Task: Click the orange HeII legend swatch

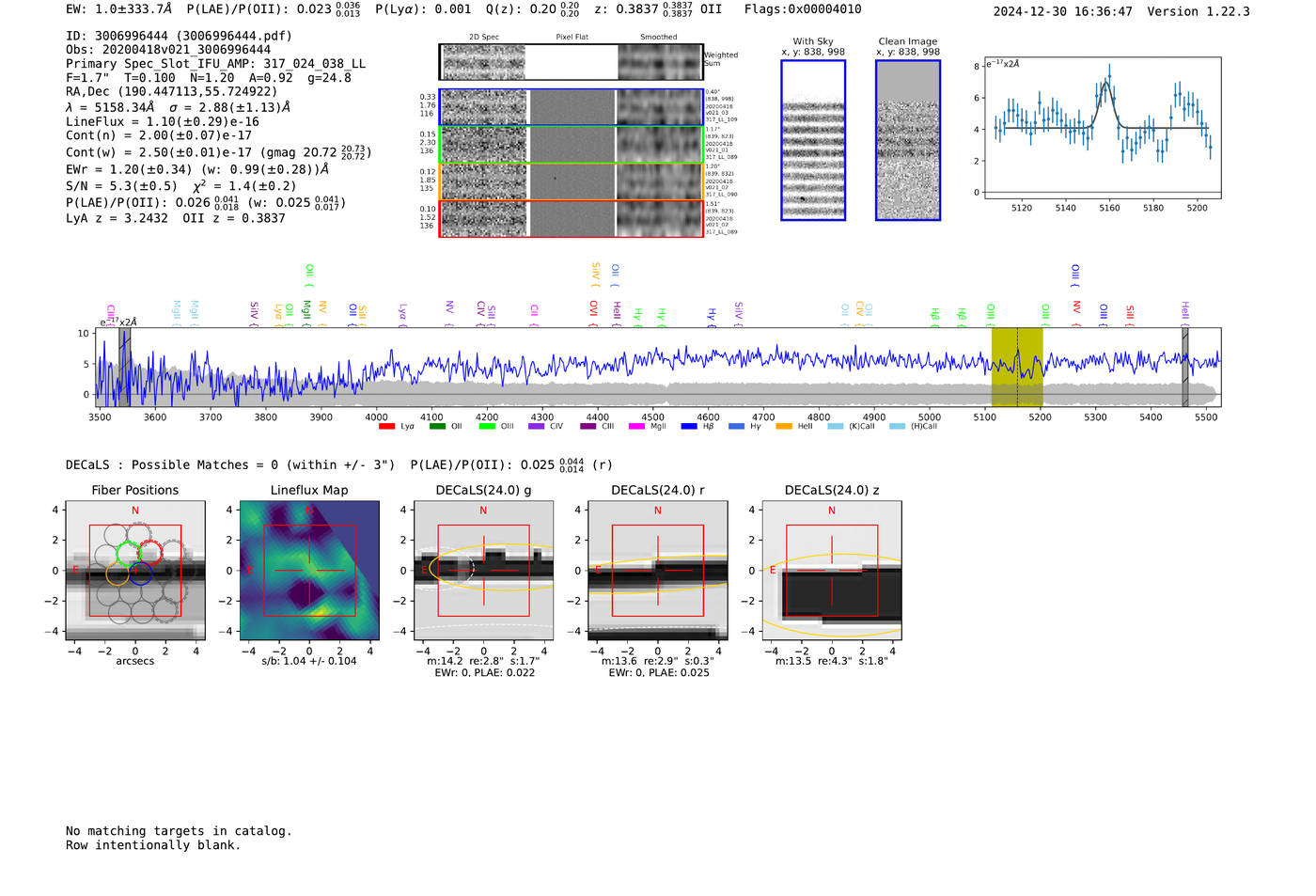Action: pyautogui.click(x=784, y=427)
